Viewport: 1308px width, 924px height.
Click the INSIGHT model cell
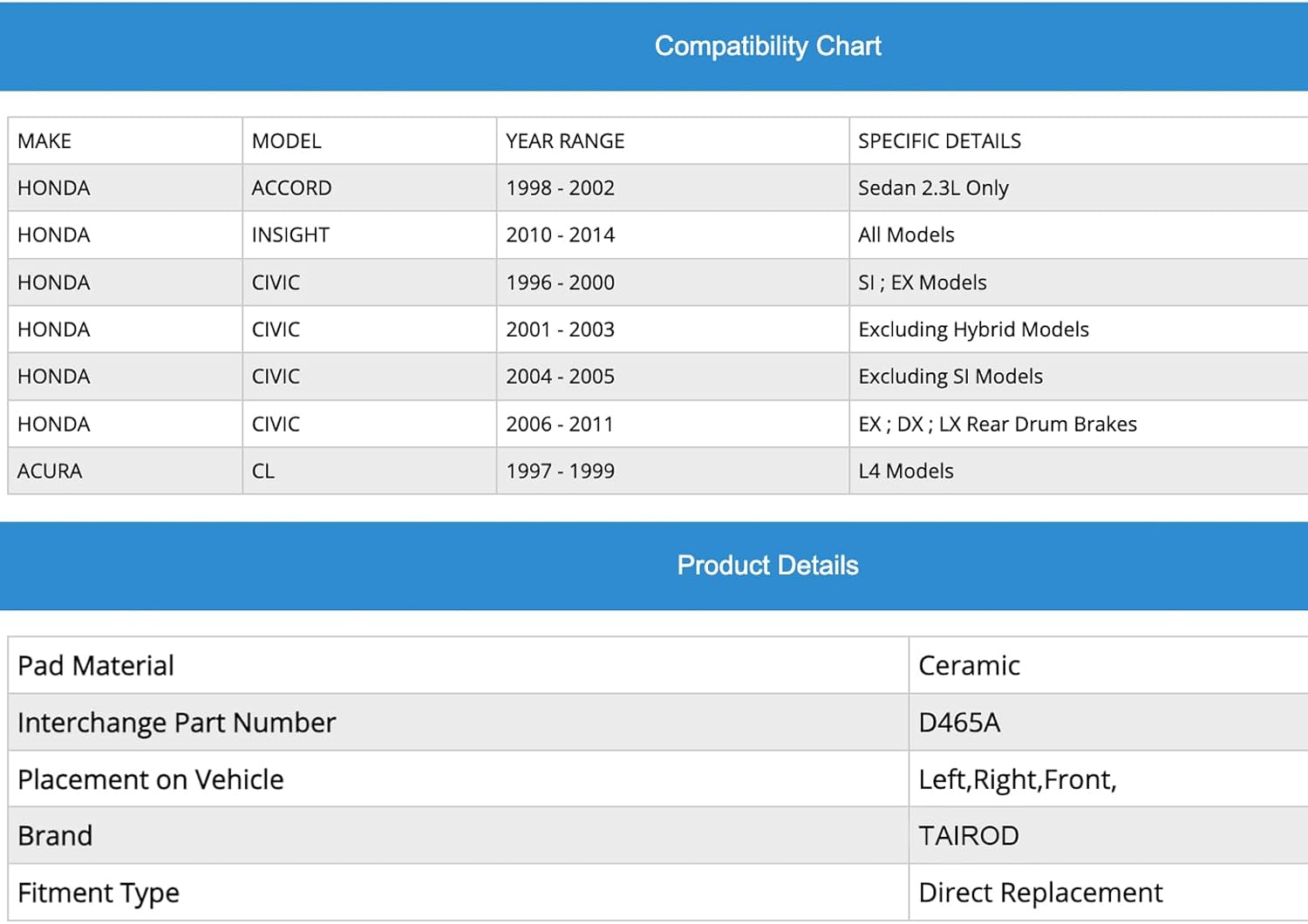click(290, 235)
